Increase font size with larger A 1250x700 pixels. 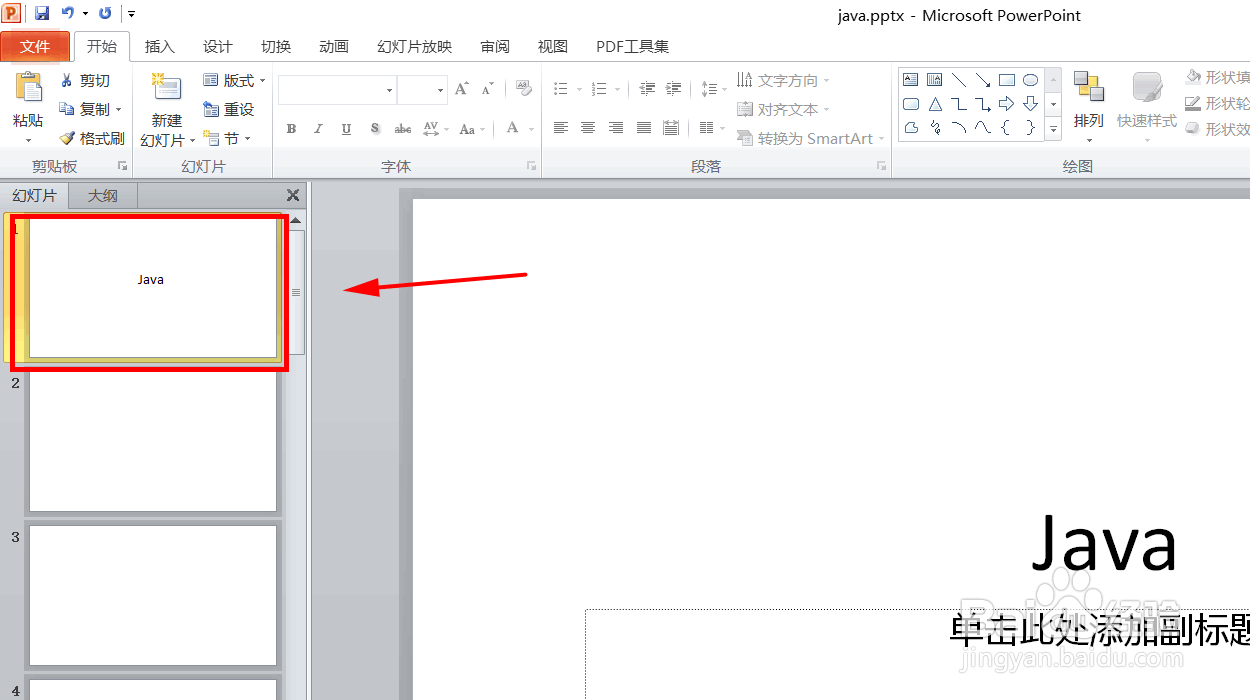(x=461, y=89)
